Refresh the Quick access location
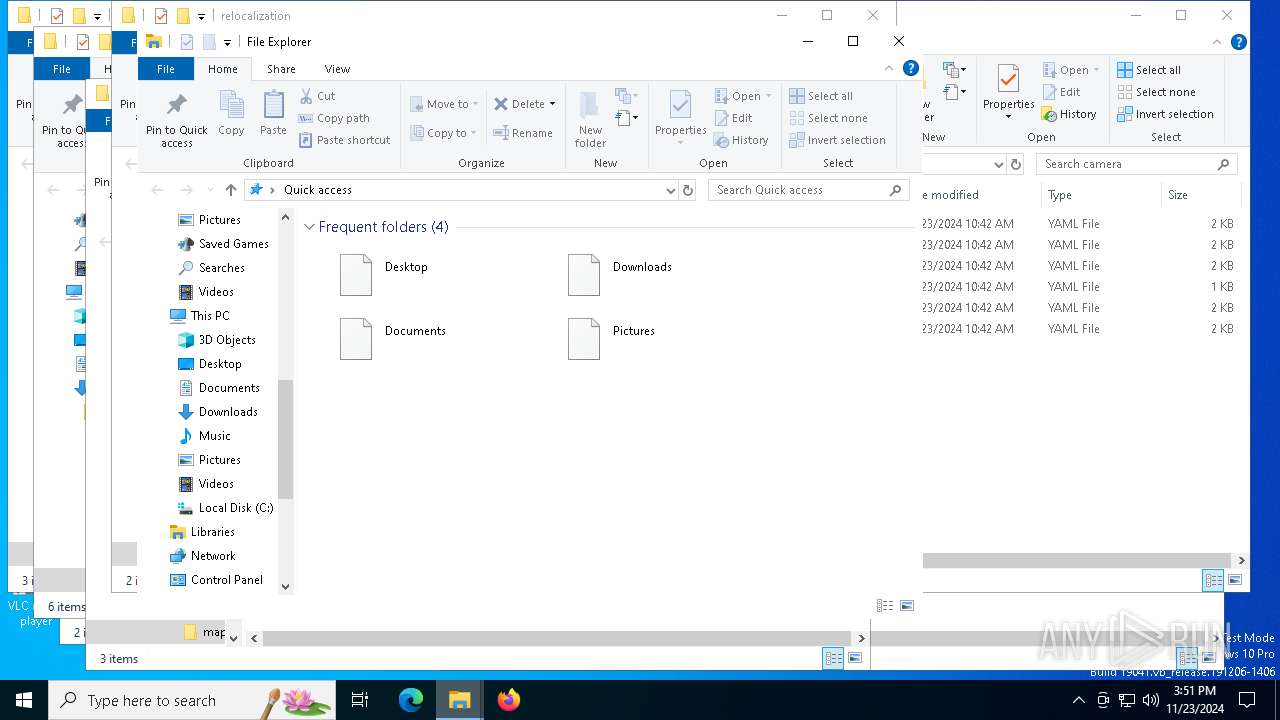Screen dimensions: 1280x720 [687, 190]
